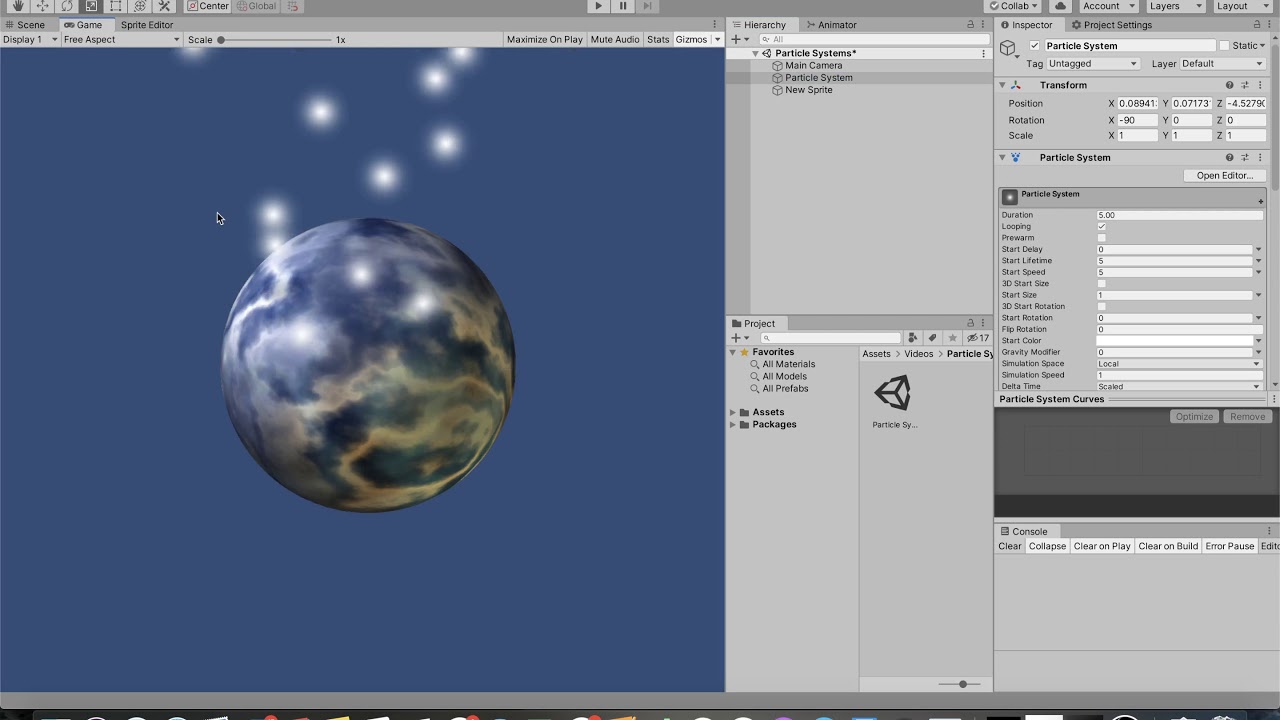Open the Layer Default dropdown

click(x=1223, y=64)
